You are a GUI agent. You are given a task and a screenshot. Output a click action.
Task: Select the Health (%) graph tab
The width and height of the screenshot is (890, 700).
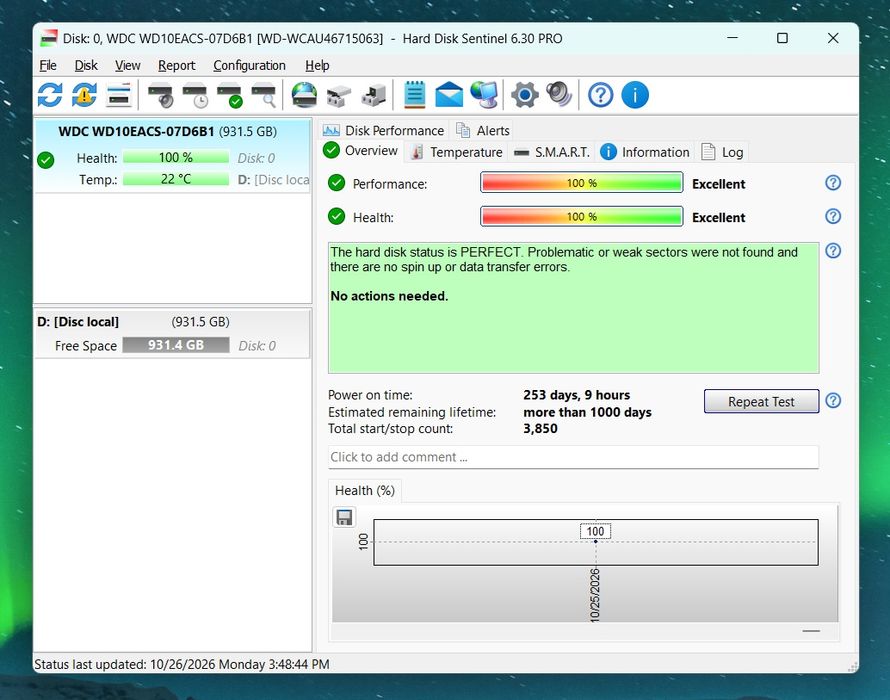point(365,491)
